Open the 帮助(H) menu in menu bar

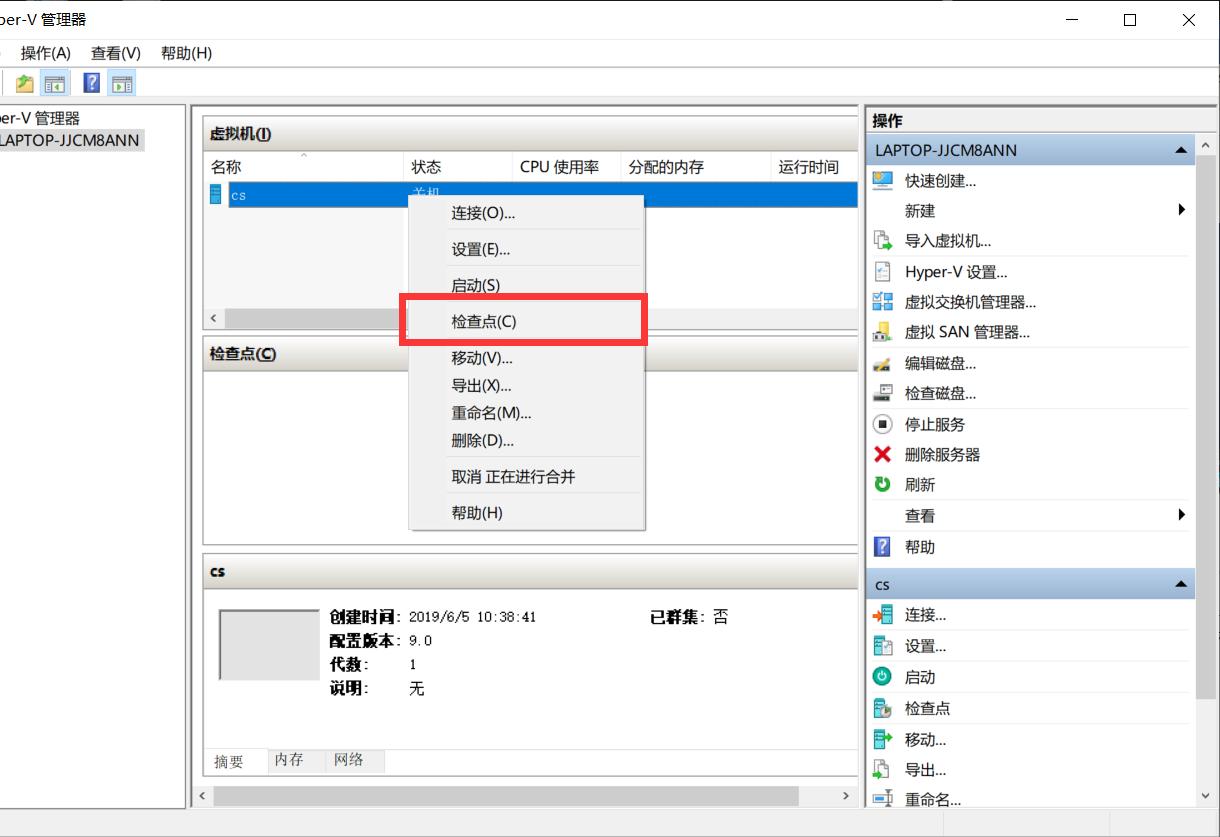click(x=187, y=53)
